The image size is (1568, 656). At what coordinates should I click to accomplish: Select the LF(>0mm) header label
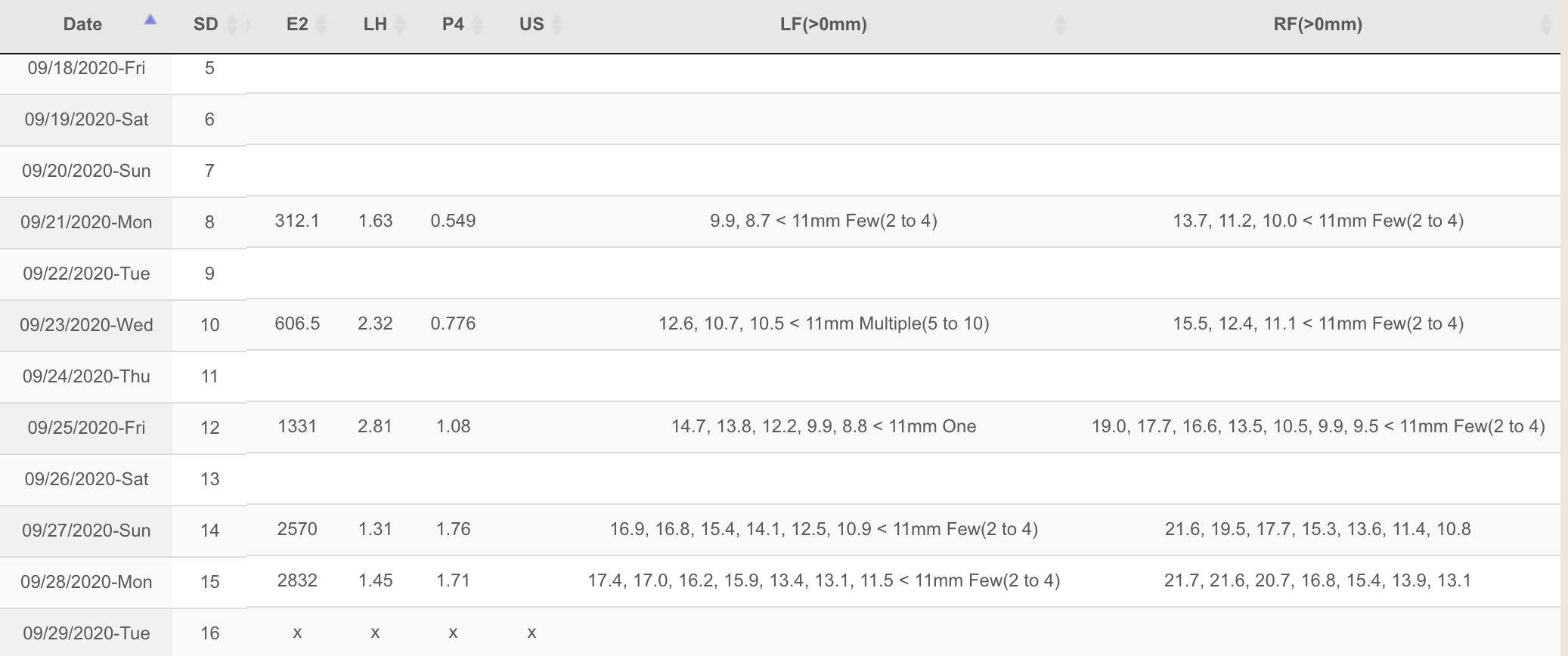click(823, 24)
